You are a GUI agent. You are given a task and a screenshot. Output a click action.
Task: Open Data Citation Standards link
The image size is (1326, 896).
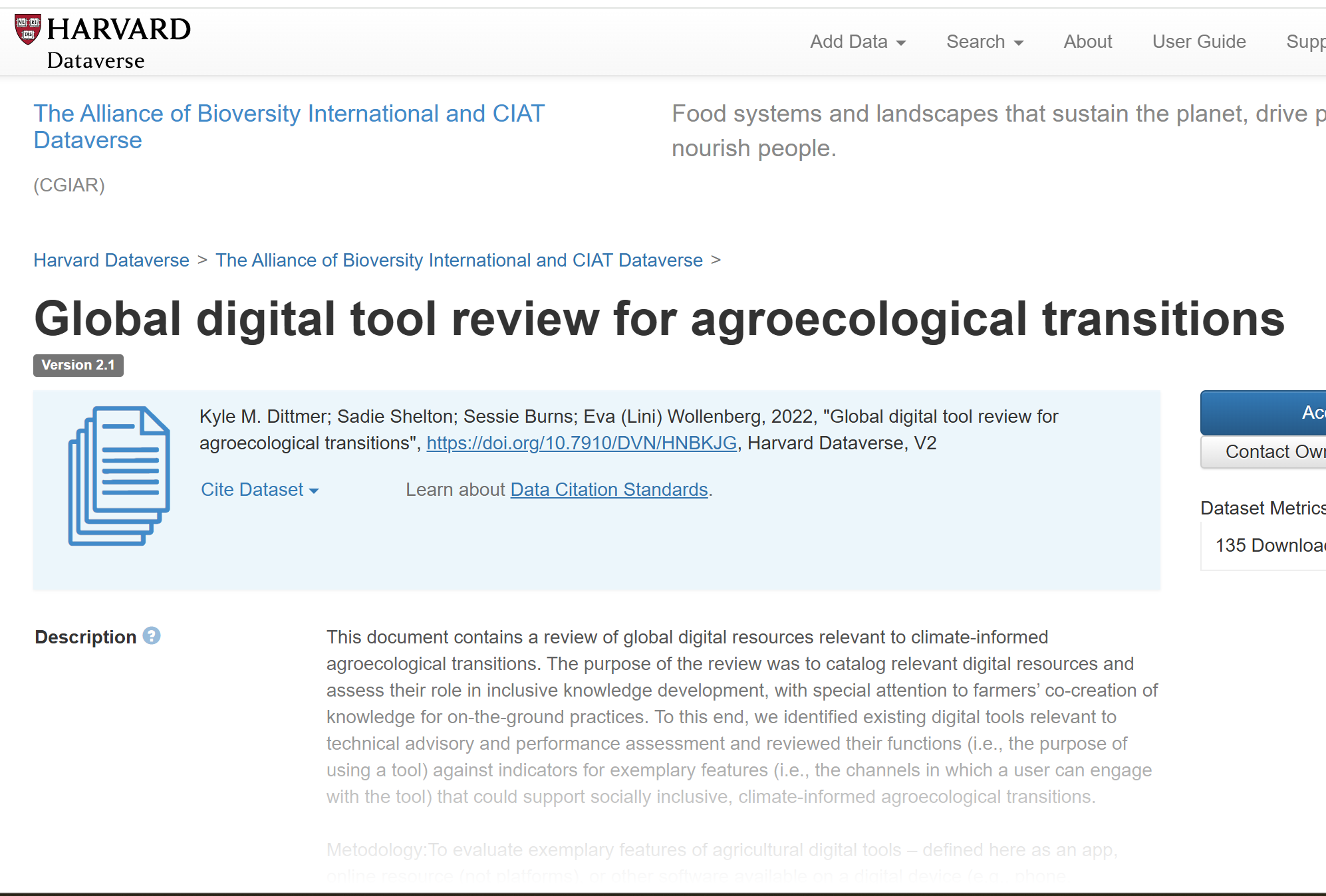pyautogui.click(x=608, y=490)
